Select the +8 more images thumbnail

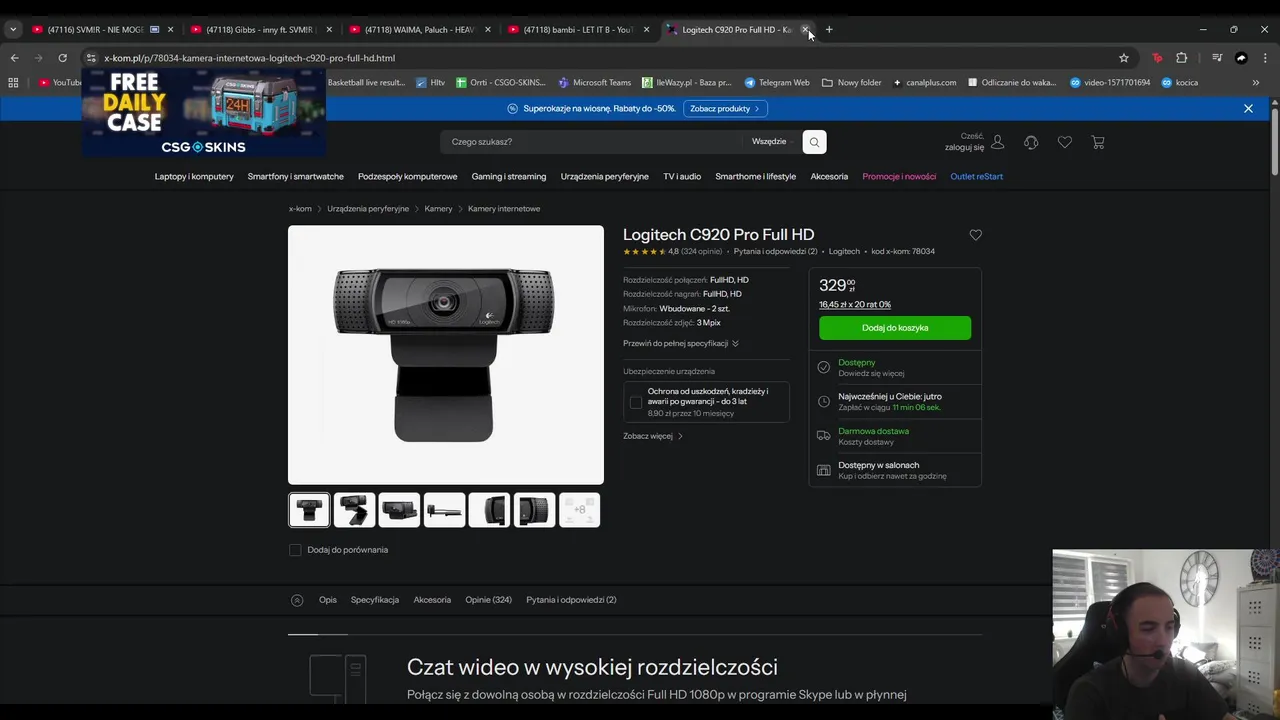pos(580,510)
